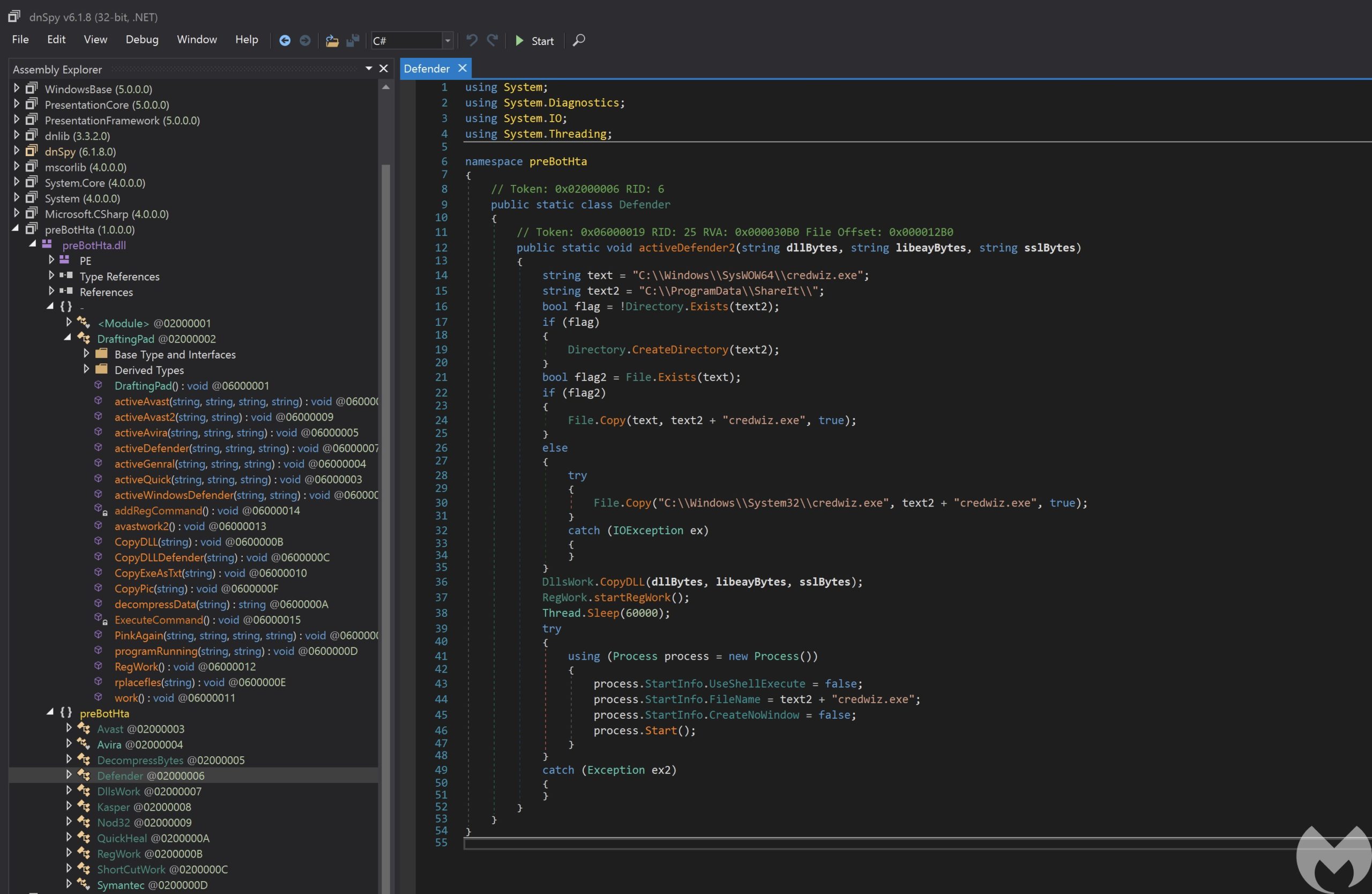Expand the Derived Types folder
Viewport: 1372px width, 894px height.
tap(86, 369)
